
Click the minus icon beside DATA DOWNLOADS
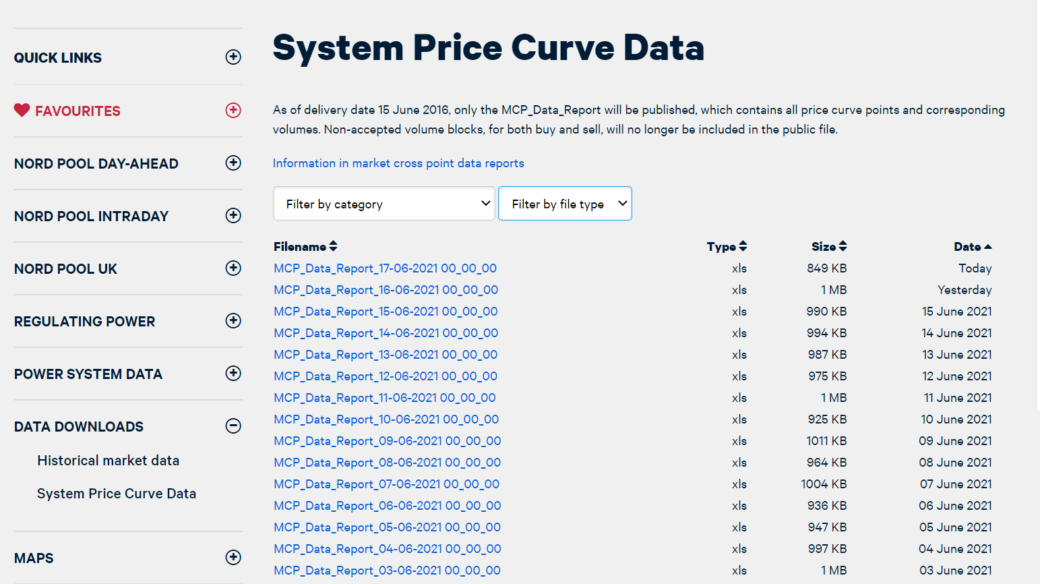coord(233,425)
